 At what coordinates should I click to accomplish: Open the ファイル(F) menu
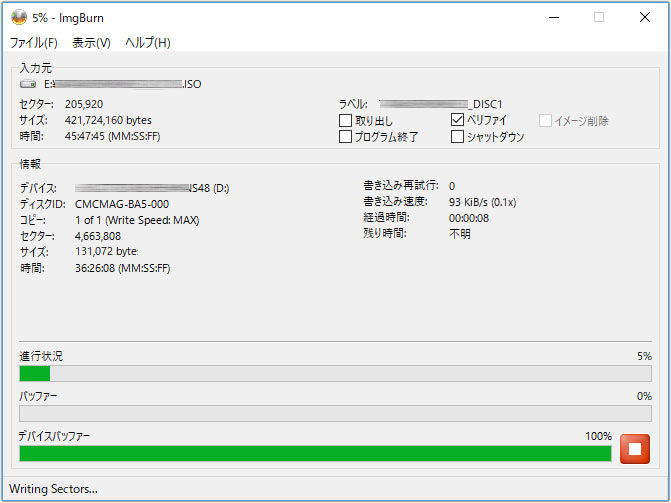pyautogui.click(x=33, y=42)
